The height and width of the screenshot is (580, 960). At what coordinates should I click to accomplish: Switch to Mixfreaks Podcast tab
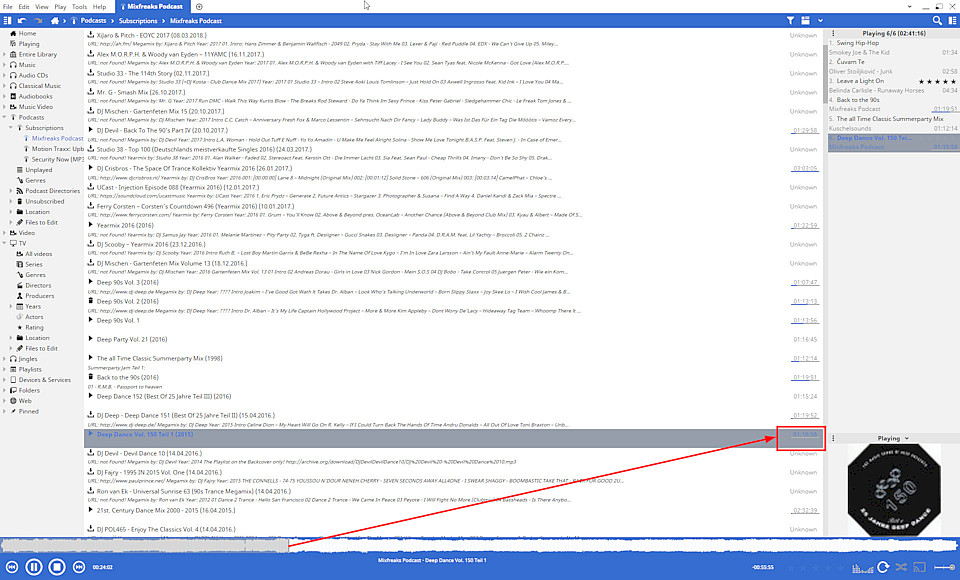coord(151,7)
